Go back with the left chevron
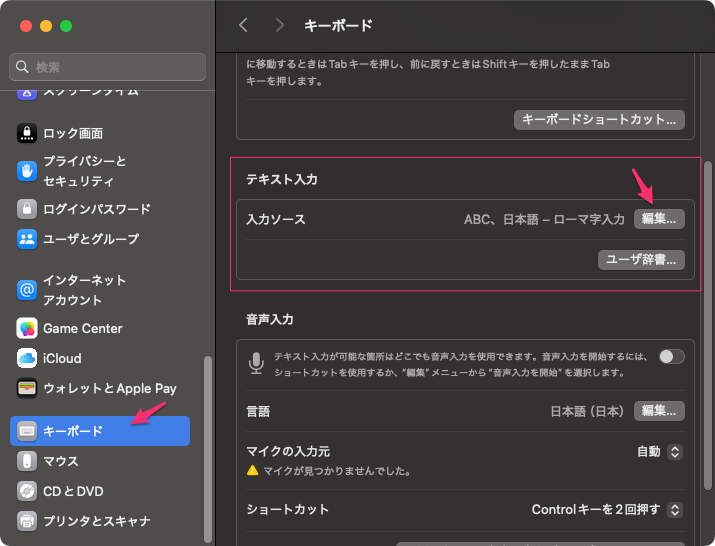 click(x=243, y=25)
